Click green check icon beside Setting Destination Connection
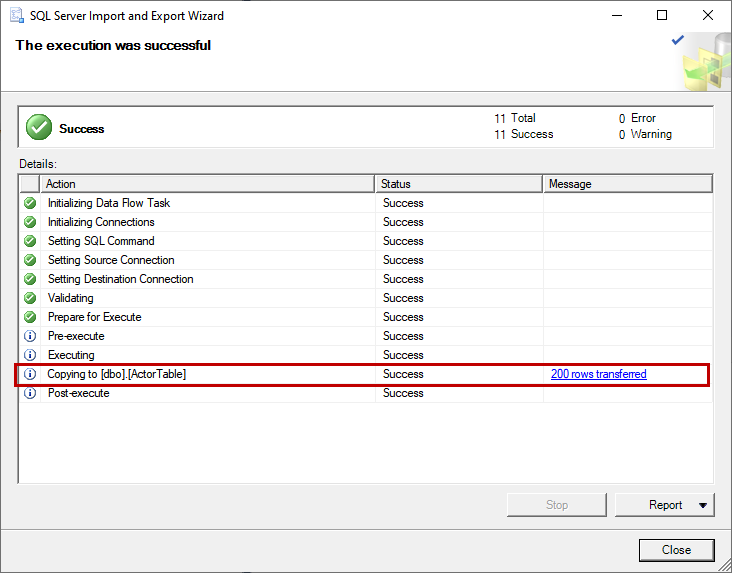The width and height of the screenshot is (732, 573). click(x=30, y=279)
